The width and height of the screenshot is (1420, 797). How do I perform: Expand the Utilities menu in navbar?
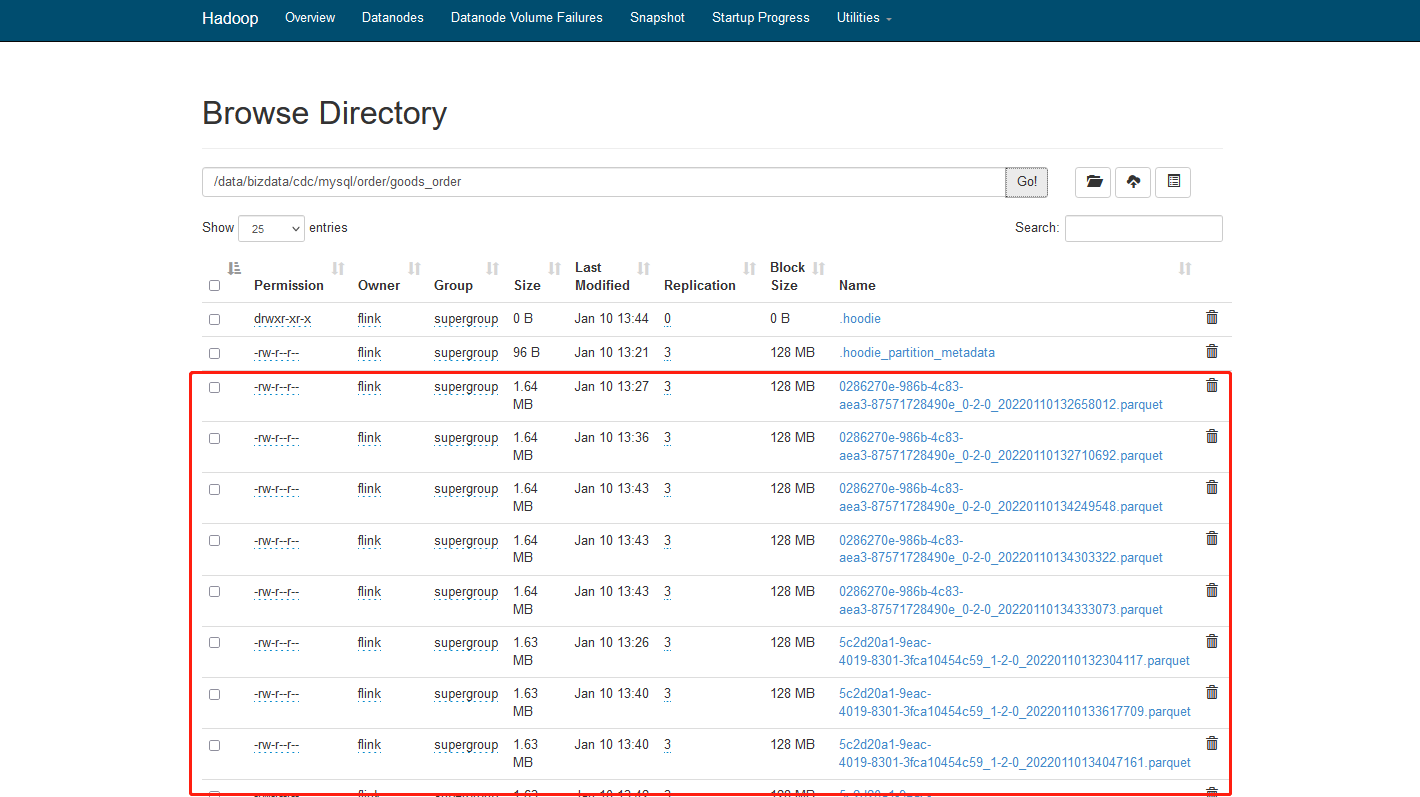click(864, 18)
